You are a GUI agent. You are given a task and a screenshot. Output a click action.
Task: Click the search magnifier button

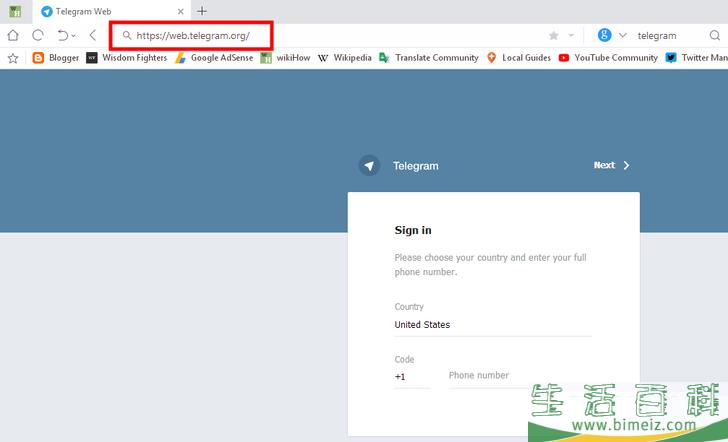[x=715, y=35]
